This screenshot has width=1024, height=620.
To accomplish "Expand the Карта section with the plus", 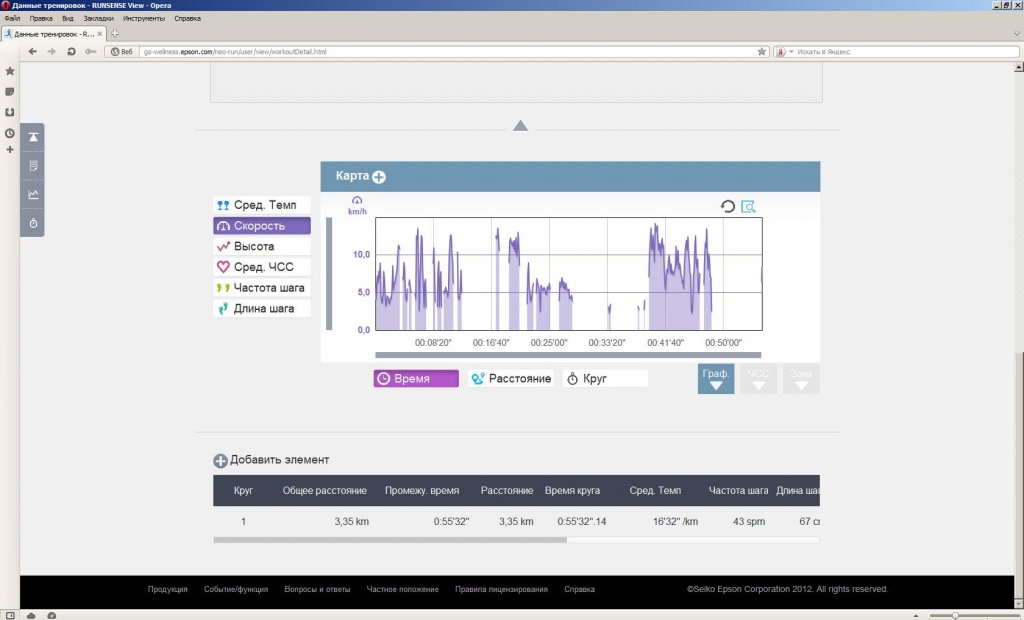I will 379,177.
